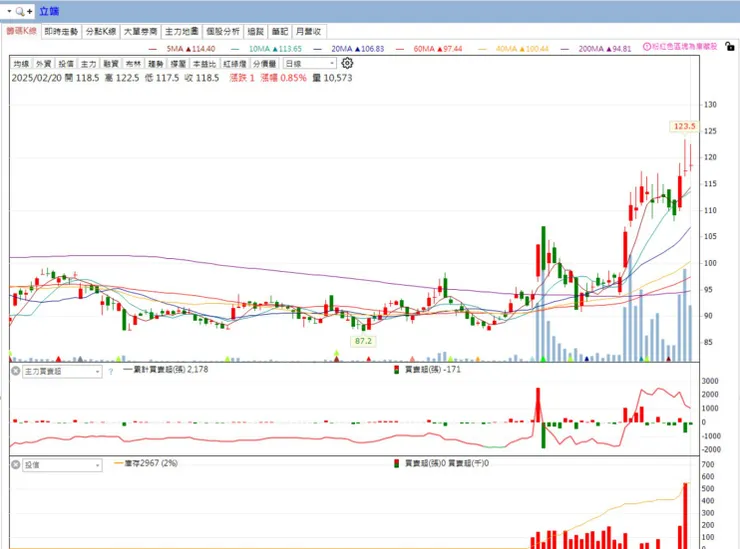Toggle the 趨勢 trend button

[156, 64]
